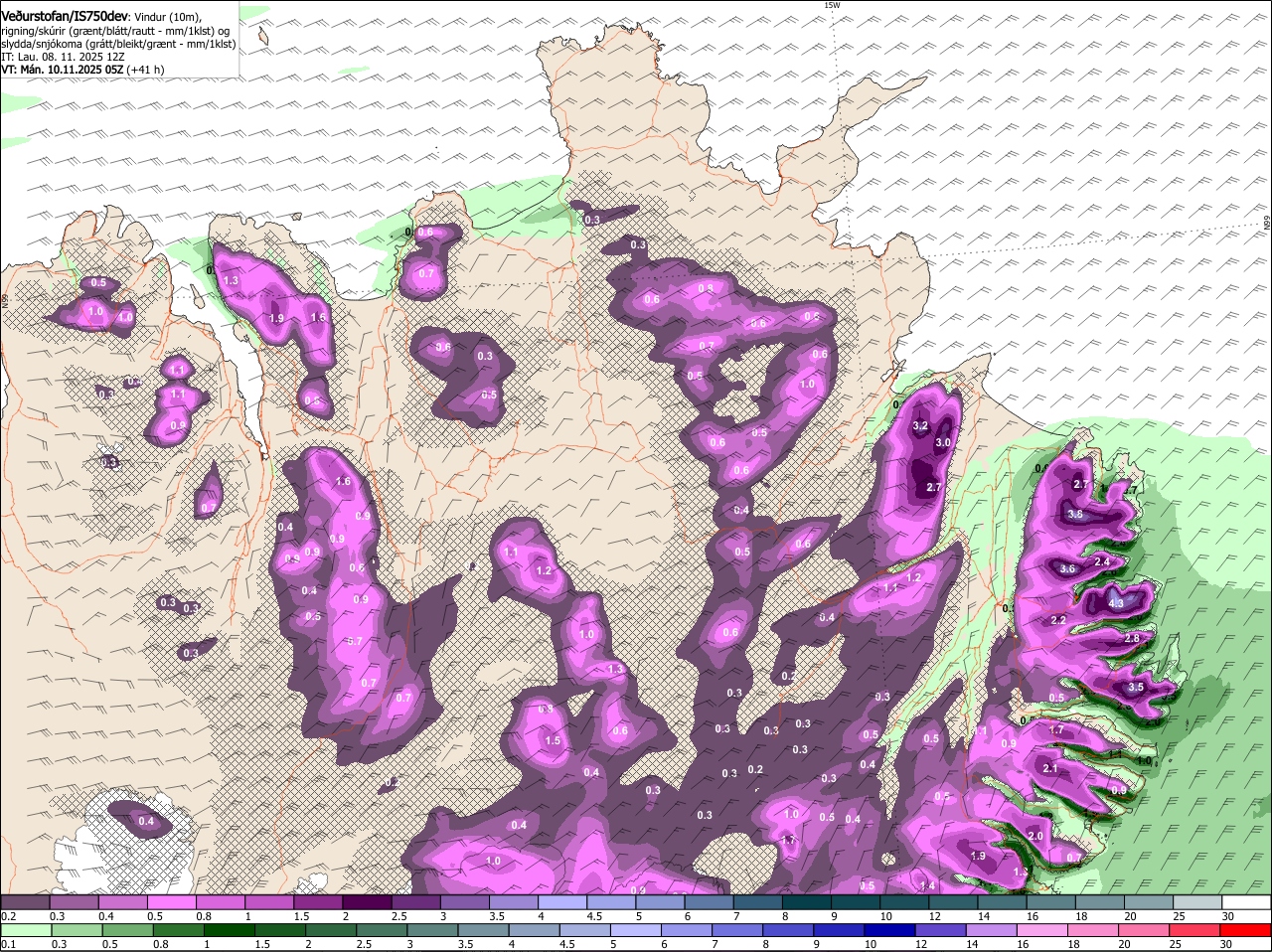
Task: Click the 2.1 value label on the map
Action: point(1050,768)
